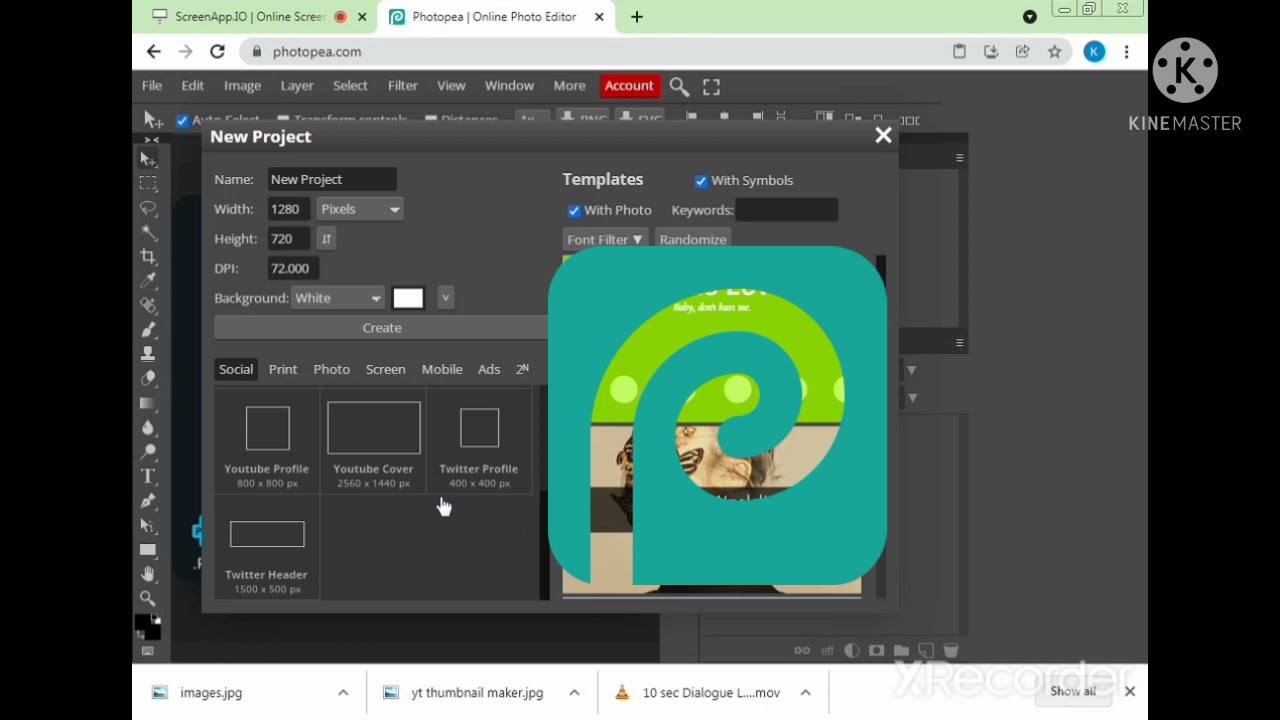Switch to the Screen presets tab
This screenshot has height=720, width=1280.
tap(385, 370)
